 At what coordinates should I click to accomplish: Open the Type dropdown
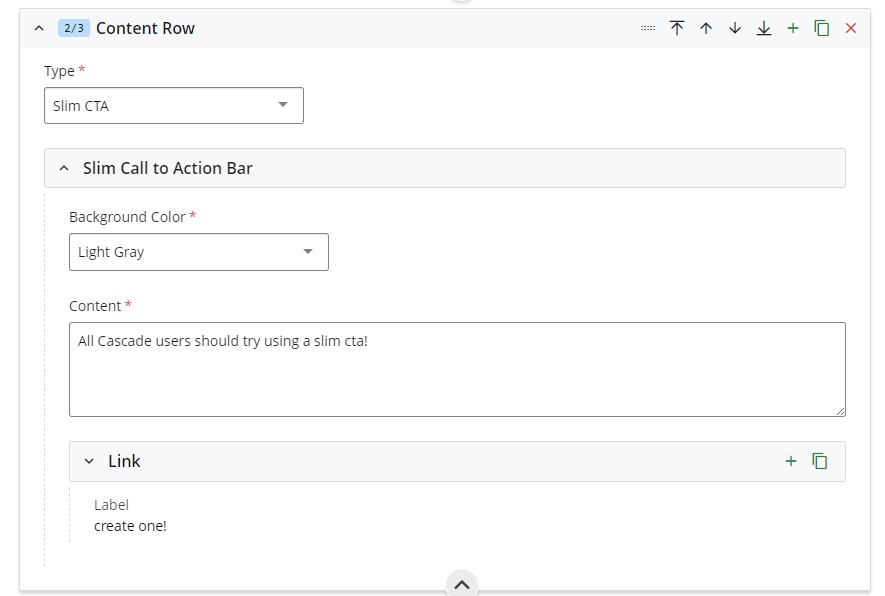(285, 104)
